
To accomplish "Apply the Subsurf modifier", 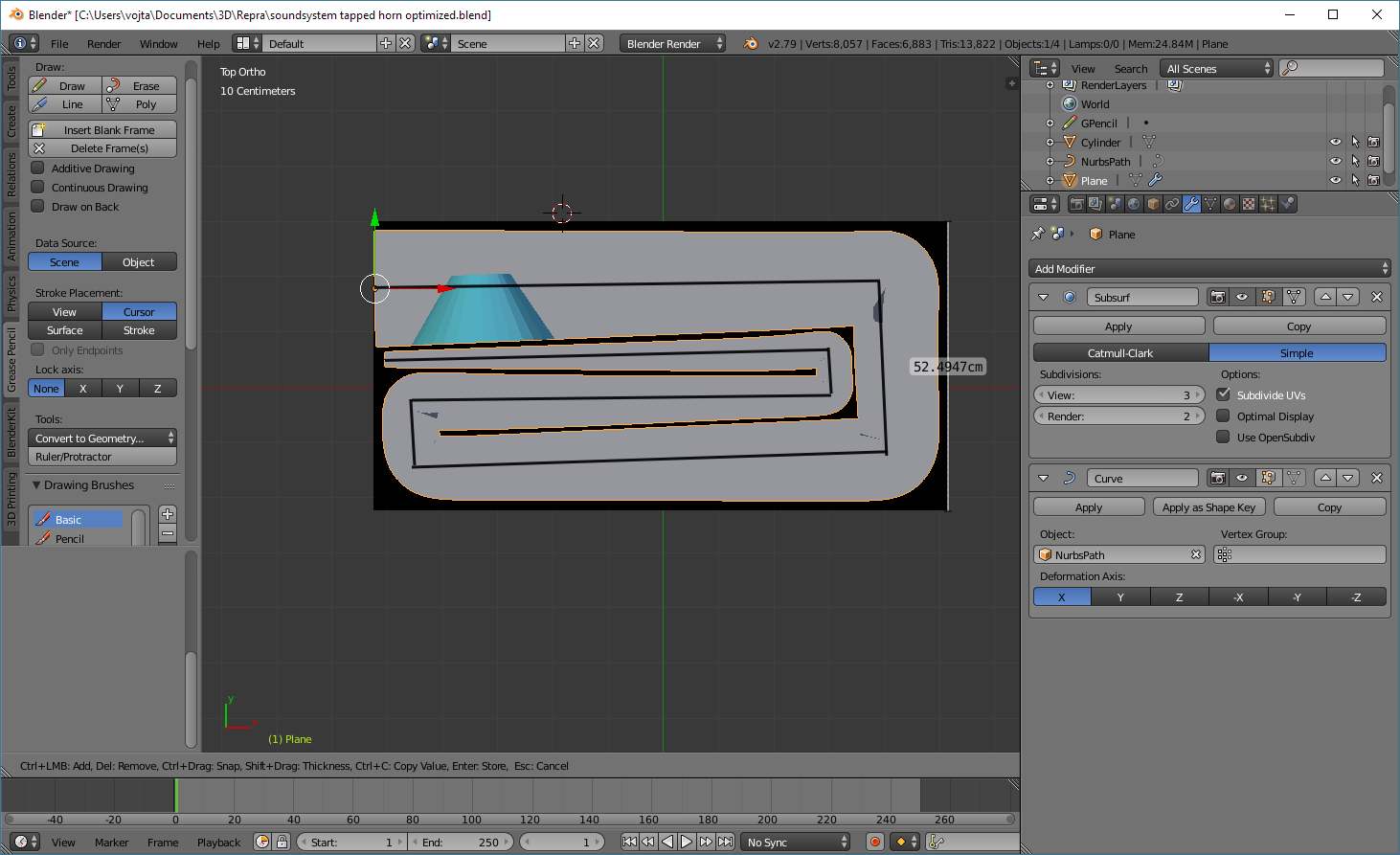I will (x=1118, y=326).
